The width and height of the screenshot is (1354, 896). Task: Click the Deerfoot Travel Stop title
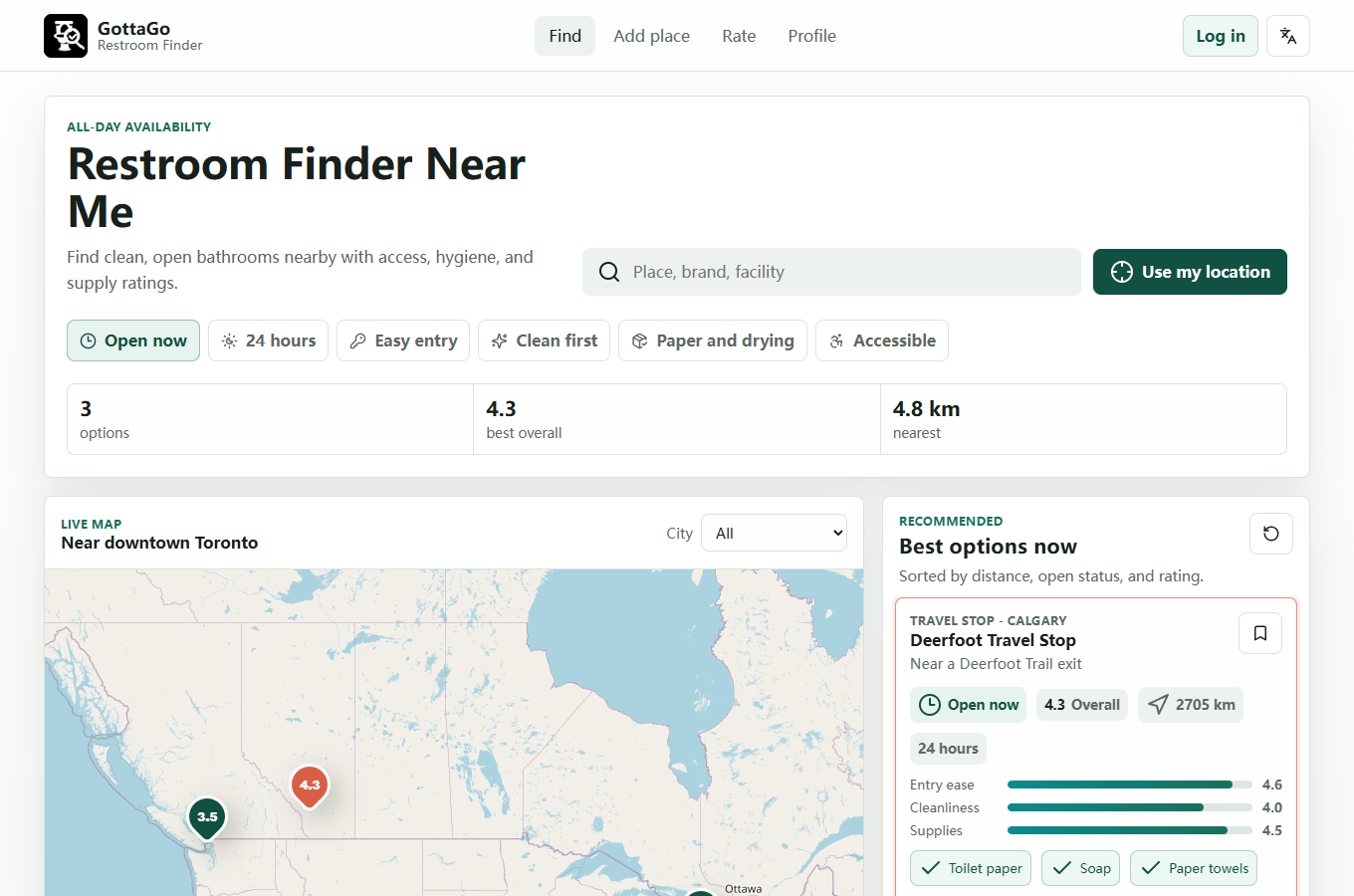(993, 640)
